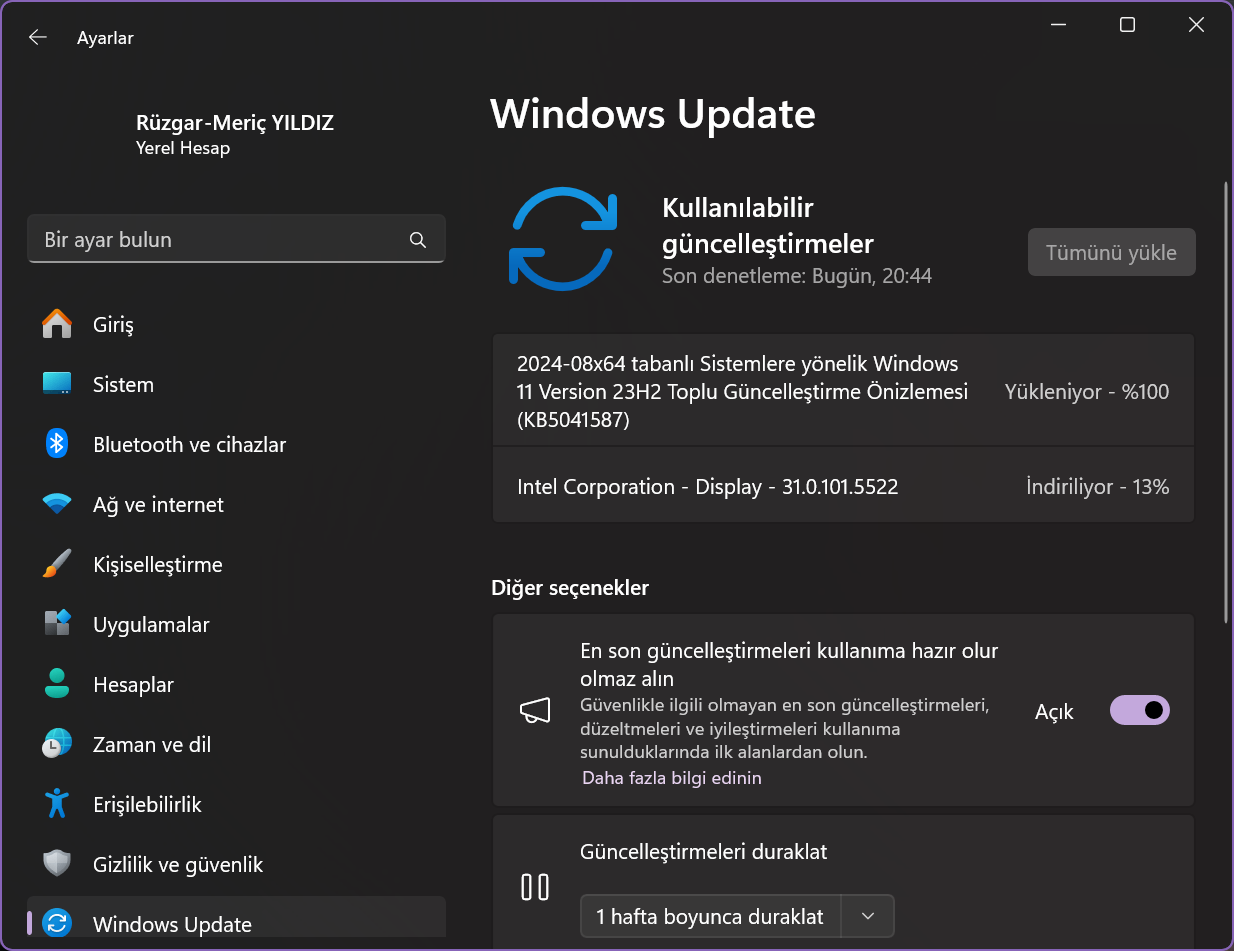Click the Gizlilik shield icon
Screen dimensions: 1234x951
coord(57,864)
